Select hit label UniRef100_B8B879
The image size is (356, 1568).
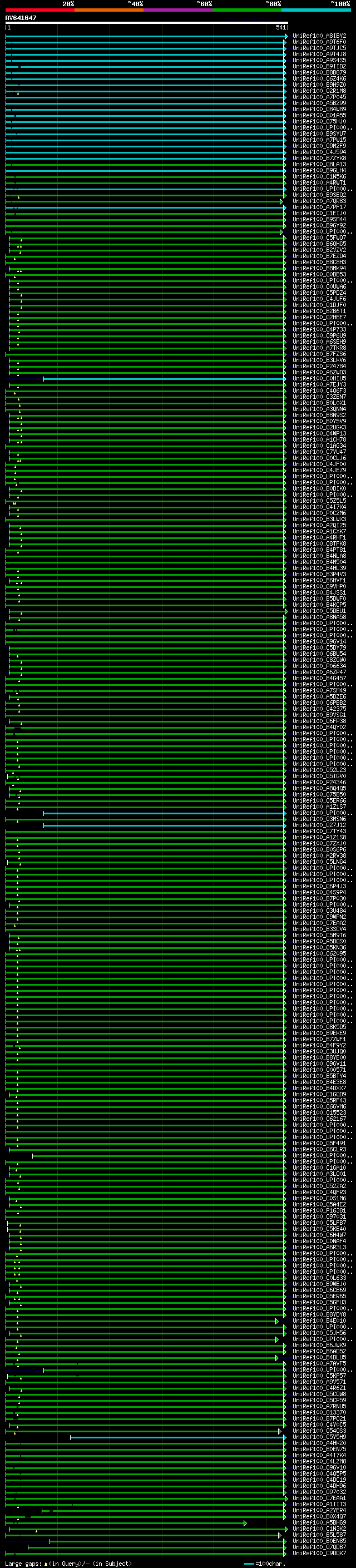319,72
